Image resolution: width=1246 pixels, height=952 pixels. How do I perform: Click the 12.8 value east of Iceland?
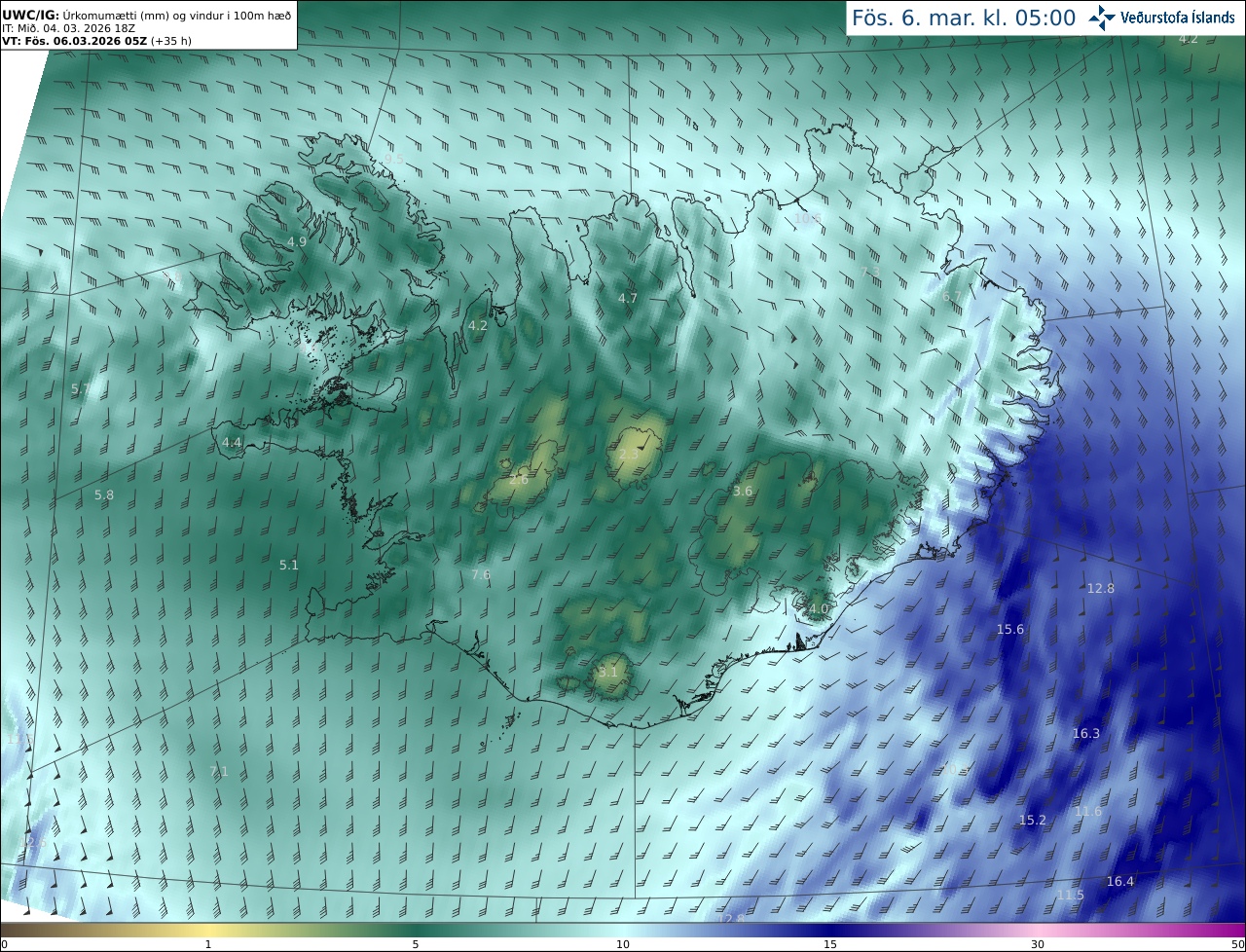point(1101,588)
